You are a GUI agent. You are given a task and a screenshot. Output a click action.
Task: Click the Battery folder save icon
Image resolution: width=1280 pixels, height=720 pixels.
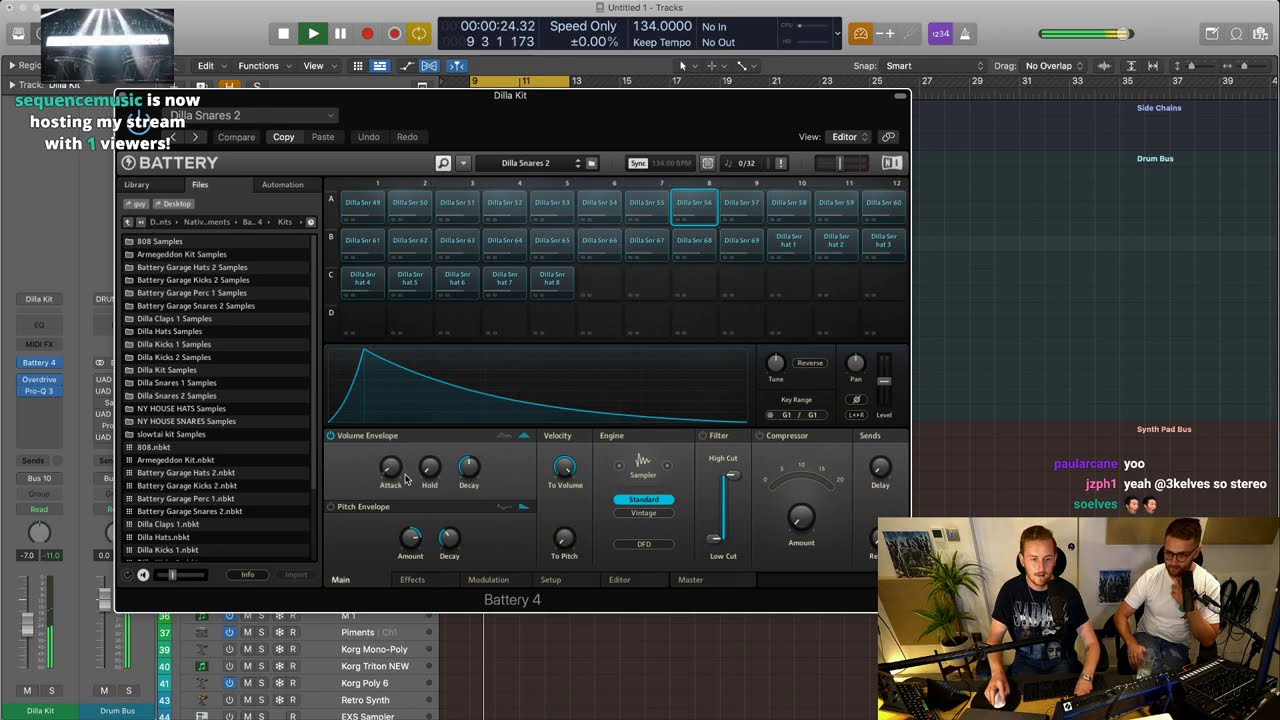(591, 163)
